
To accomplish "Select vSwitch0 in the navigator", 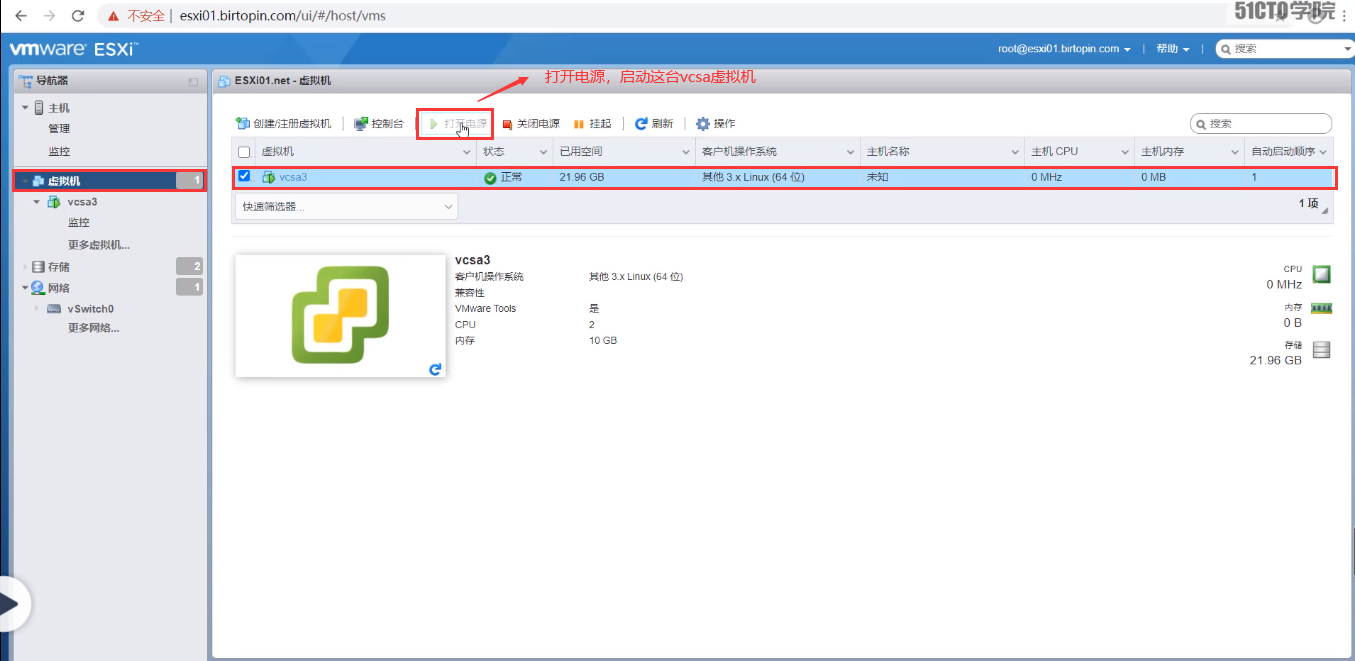I will point(90,309).
